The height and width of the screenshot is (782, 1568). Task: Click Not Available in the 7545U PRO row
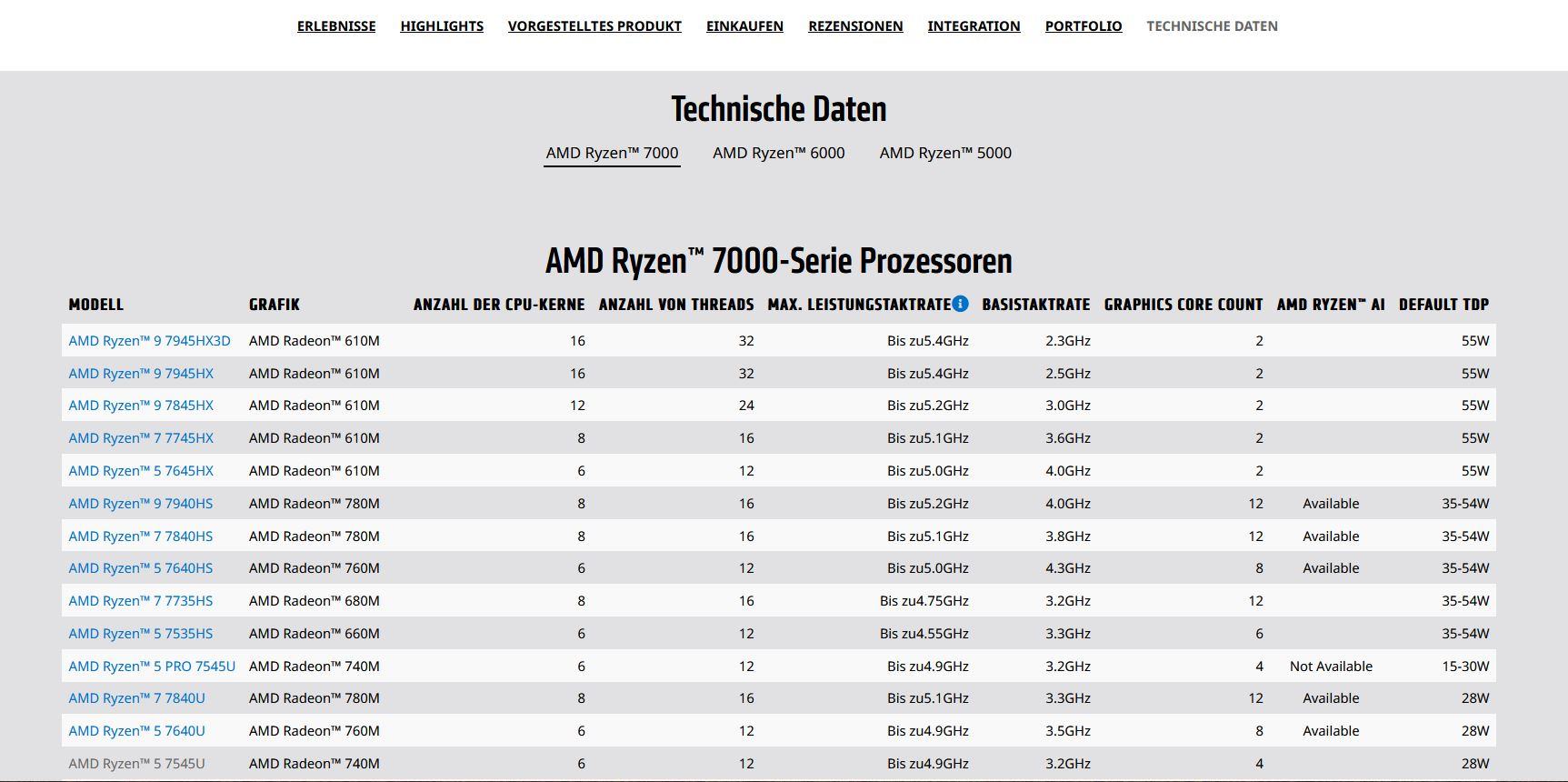click(1331, 667)
